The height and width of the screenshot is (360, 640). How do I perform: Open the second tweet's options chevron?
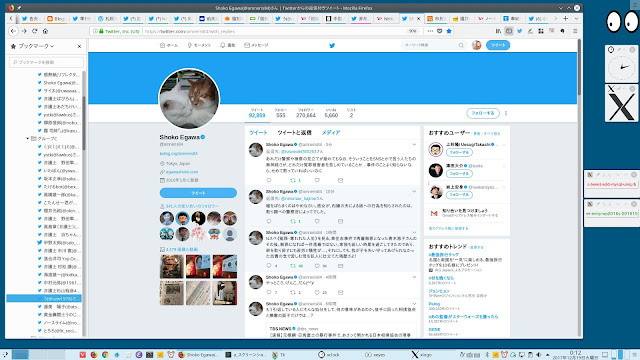[414, 191]
